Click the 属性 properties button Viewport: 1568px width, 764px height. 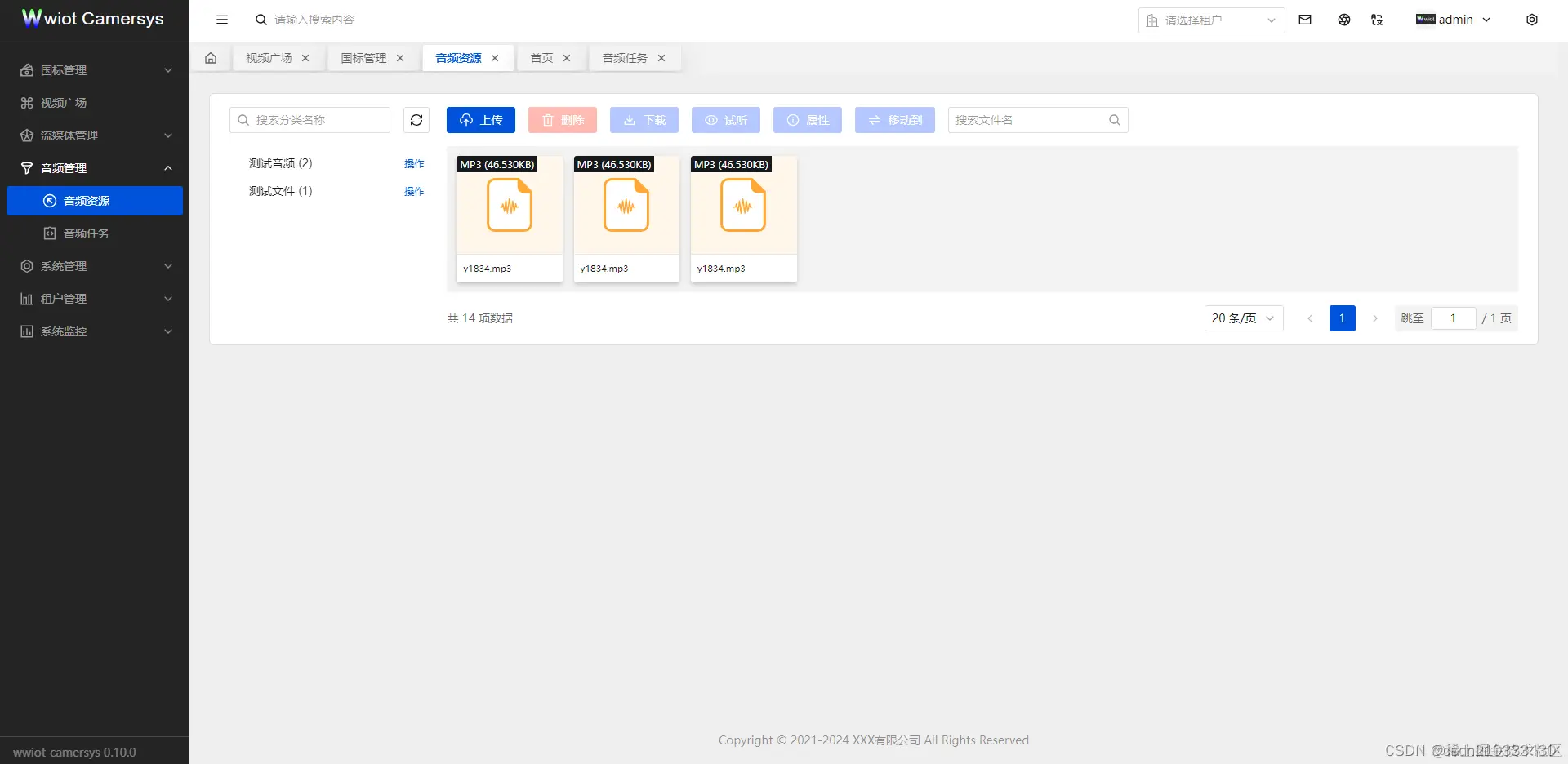808,120
